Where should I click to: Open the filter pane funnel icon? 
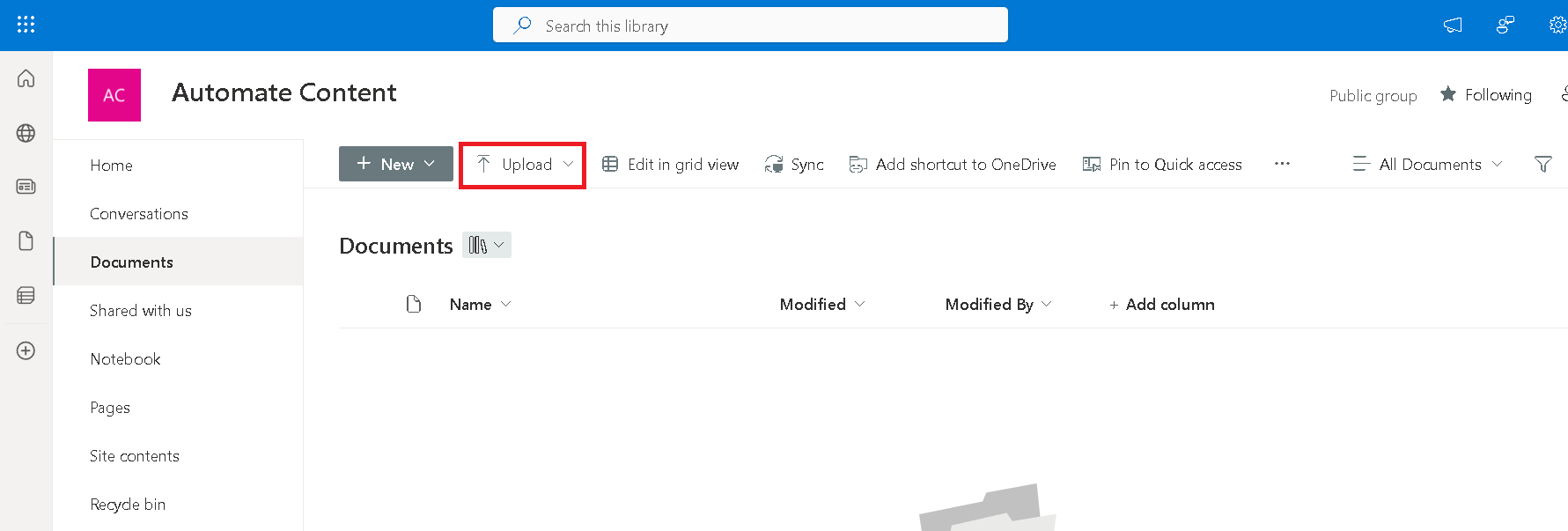pyautogui.click(x=1542, y=164)
